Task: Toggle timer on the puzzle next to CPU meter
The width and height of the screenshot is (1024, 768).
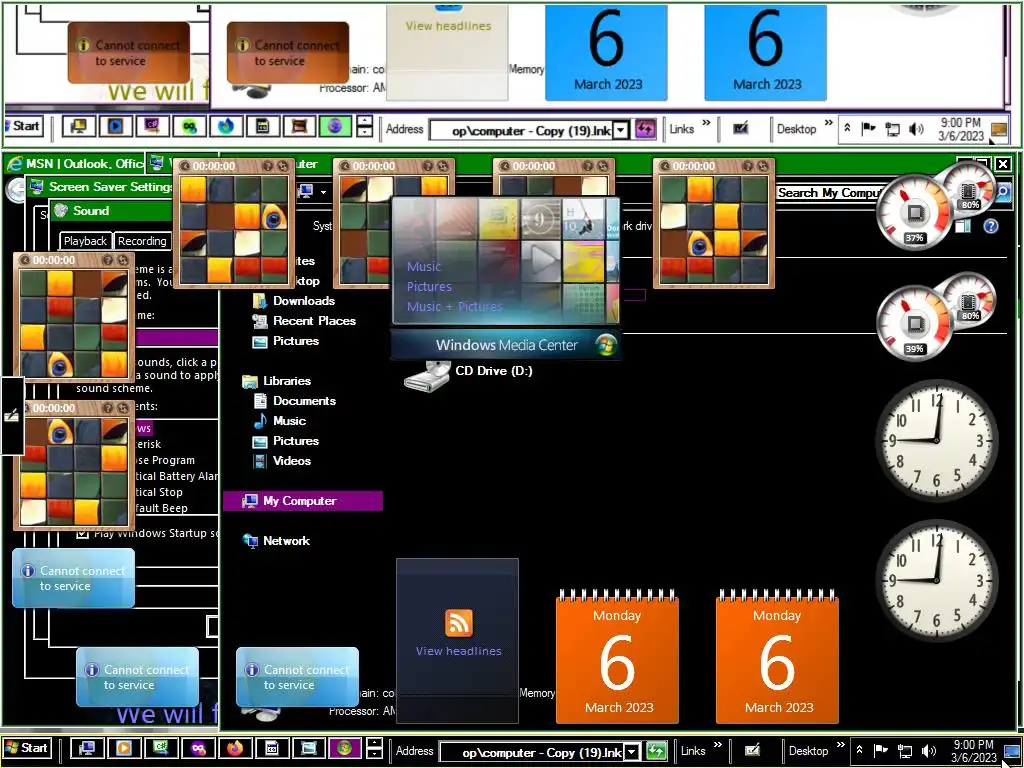Action: 665,166
